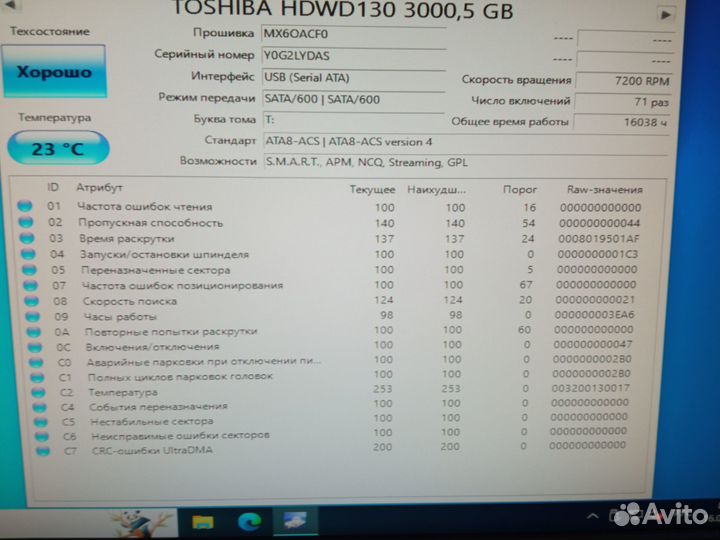Click status dot for attribute 01
720x540 pixels.
pyautogui.click(x=25, y=206)
